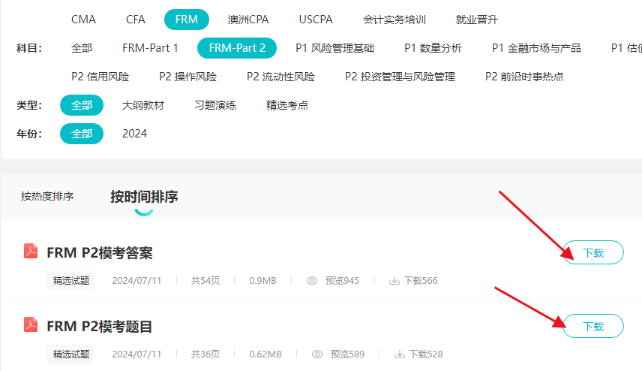The height and width of the screenshot is (371, 642).
Task: Filter year by 2024
Action: click(x=135, y=133)
